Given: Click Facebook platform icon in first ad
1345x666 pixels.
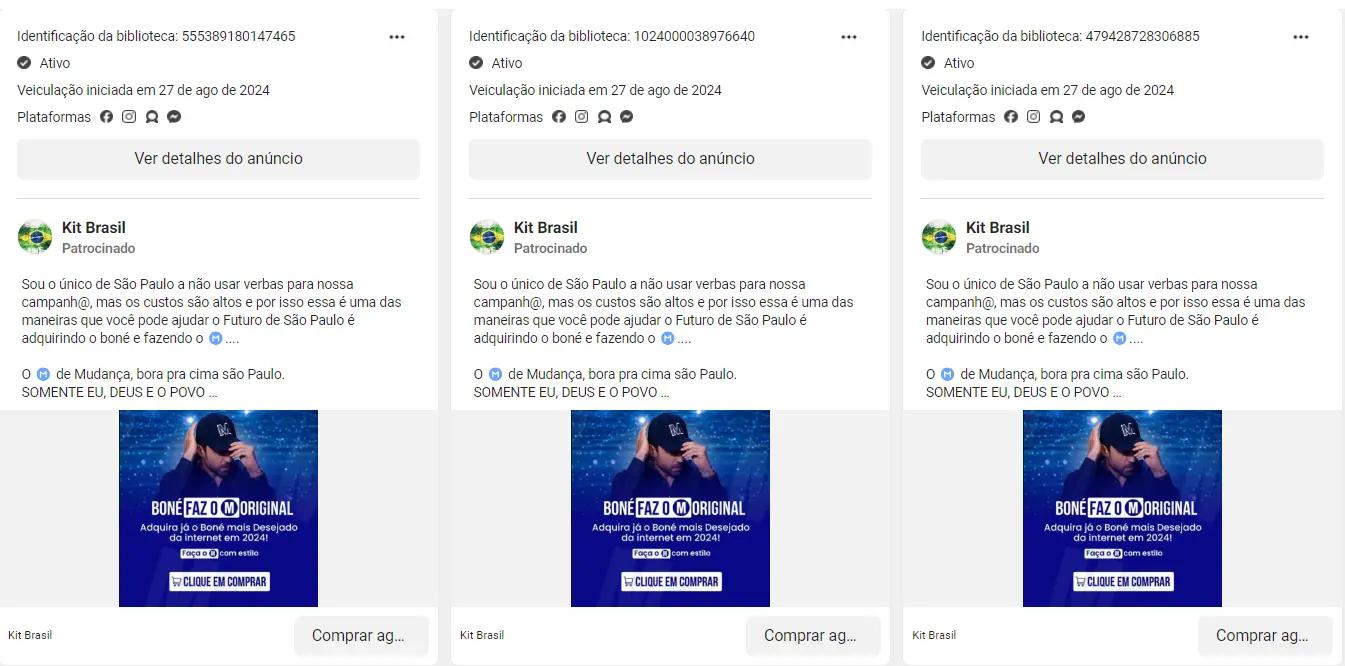Looking at the screenshot, I should [107, 117].
